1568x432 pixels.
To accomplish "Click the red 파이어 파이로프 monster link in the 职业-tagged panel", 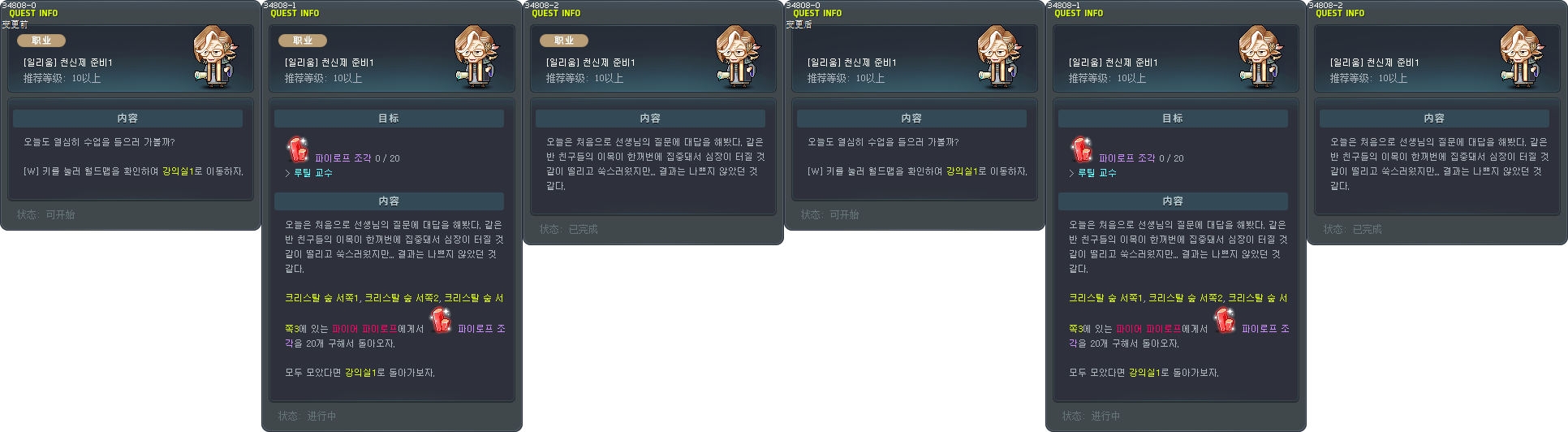I will tap(364, 329).
